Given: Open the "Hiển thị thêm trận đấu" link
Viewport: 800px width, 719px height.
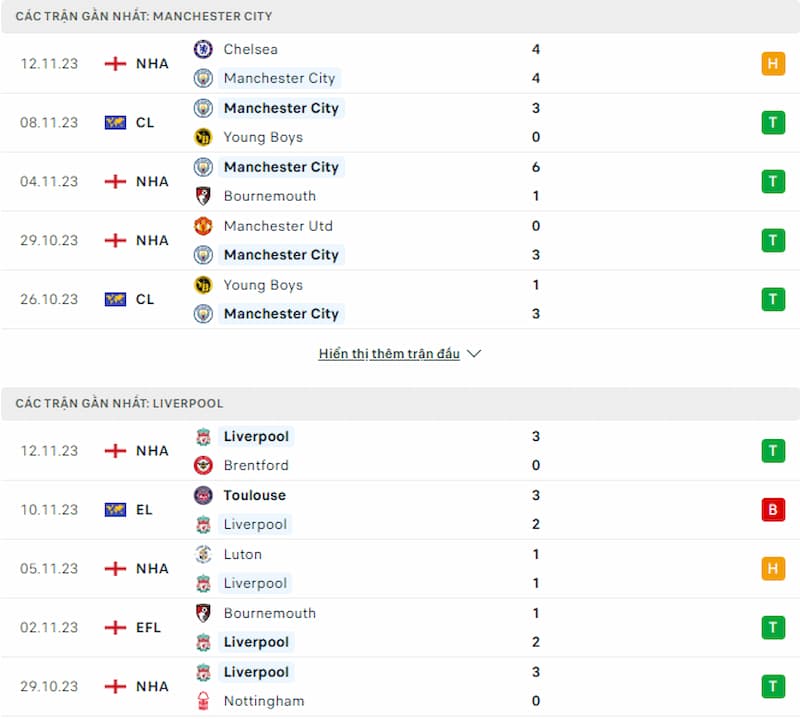Looking at the screenshot, I should click(x=389, y=354).
